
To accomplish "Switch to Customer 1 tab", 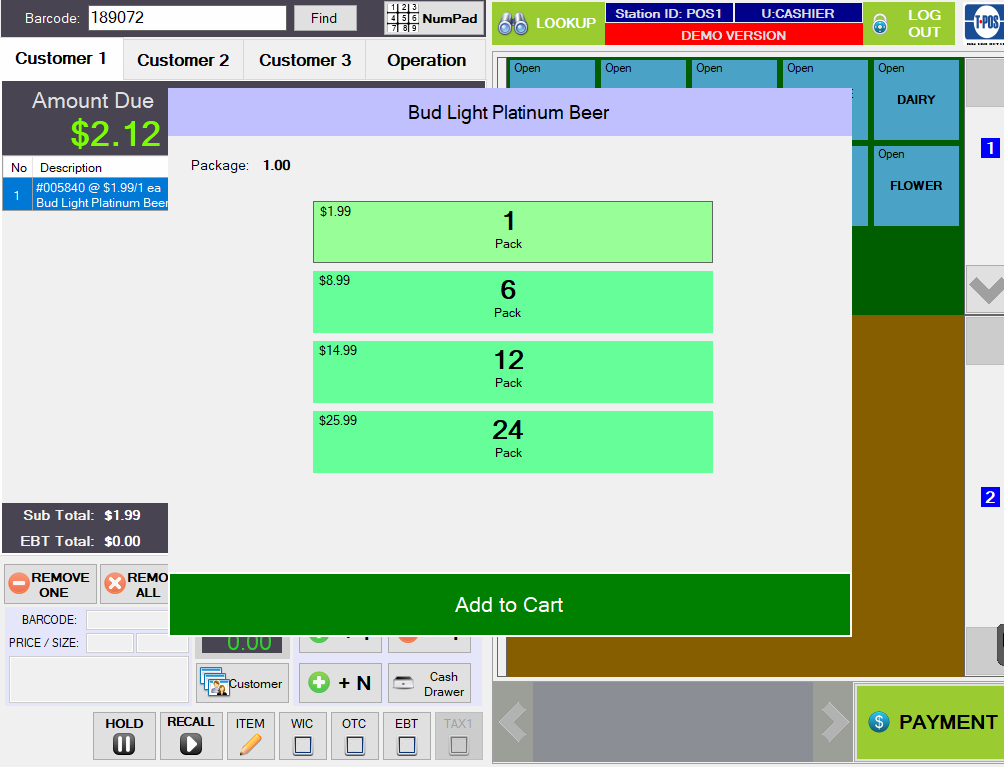I will (x=61, y=58).
